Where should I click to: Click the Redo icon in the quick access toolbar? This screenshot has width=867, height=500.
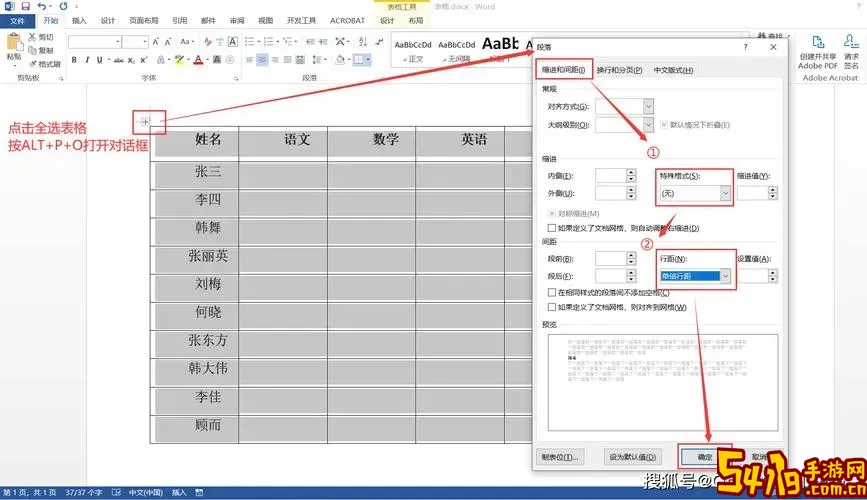(x=63, y=6)
